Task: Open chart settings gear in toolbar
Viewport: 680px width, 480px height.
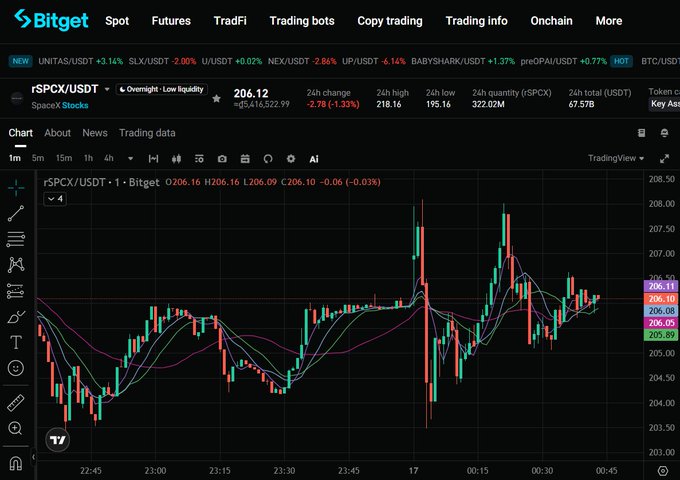Action: 291,159
